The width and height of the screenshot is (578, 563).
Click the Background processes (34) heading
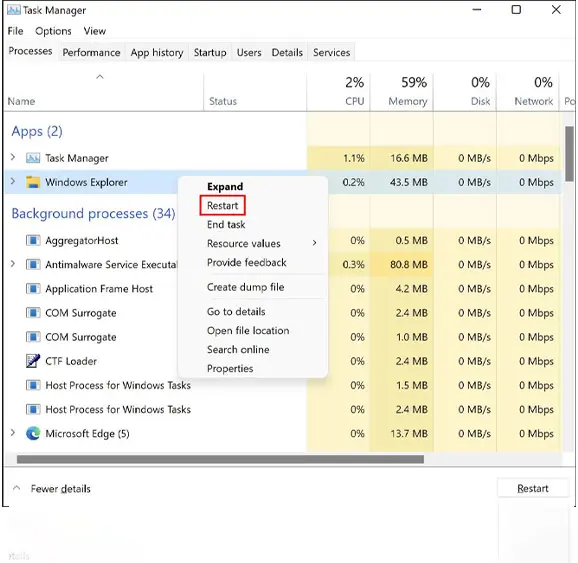tap(93, 213)
